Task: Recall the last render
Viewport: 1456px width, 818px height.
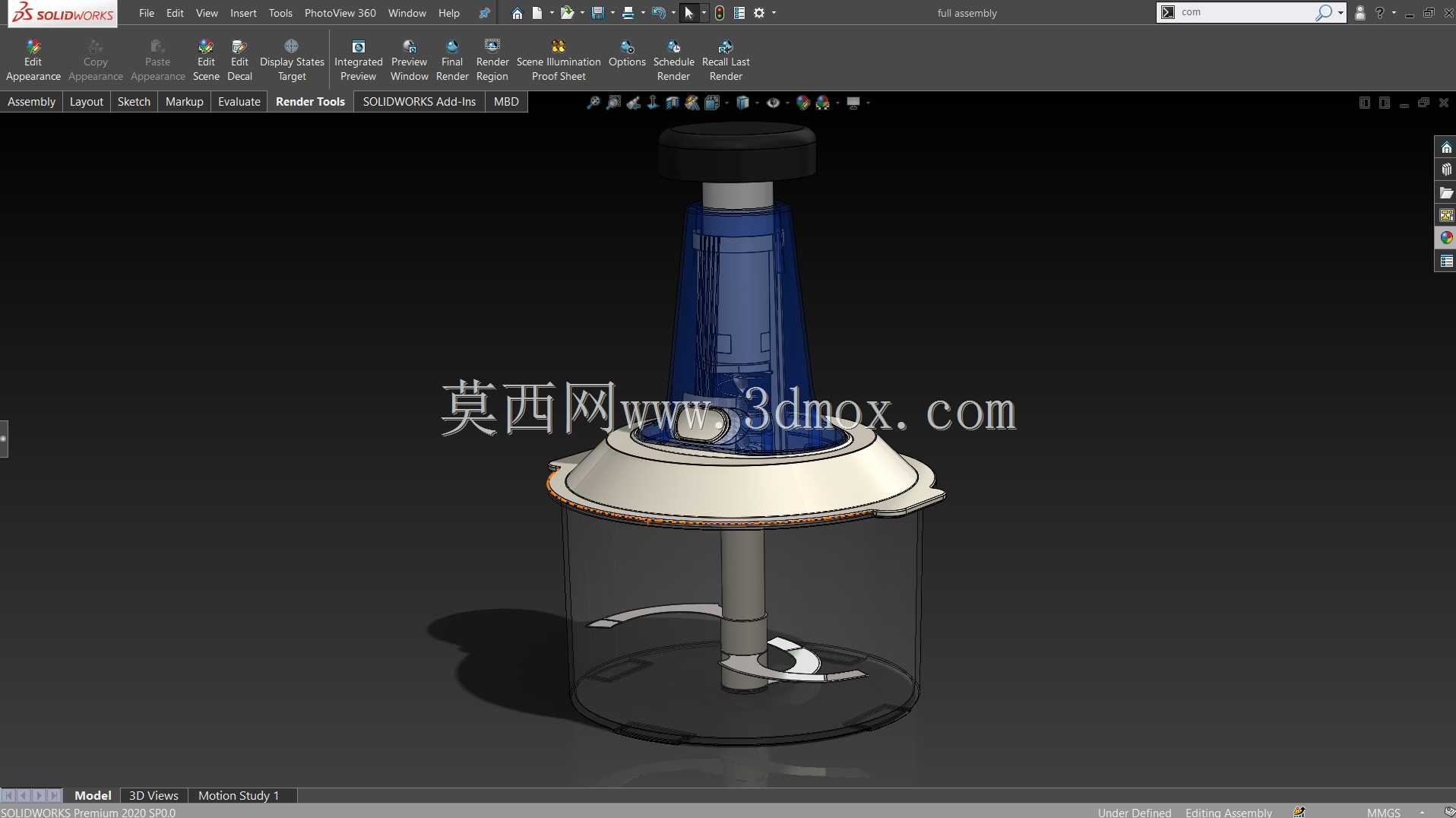Action: 726,60
